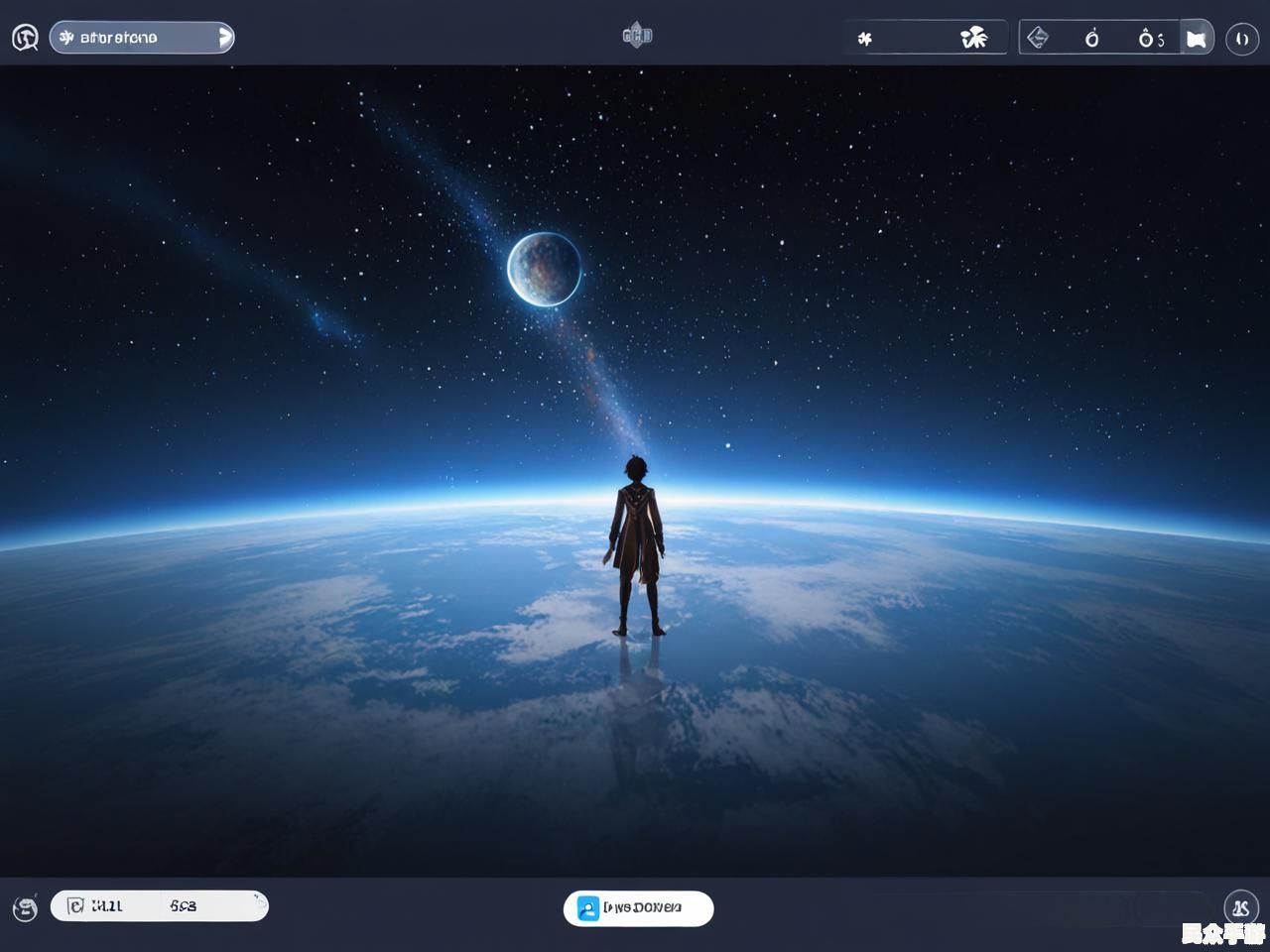This screenshot has width=1270, height=952.
Task: Click the blue avatar icon in the bottom center button
Action: (588, 908)
